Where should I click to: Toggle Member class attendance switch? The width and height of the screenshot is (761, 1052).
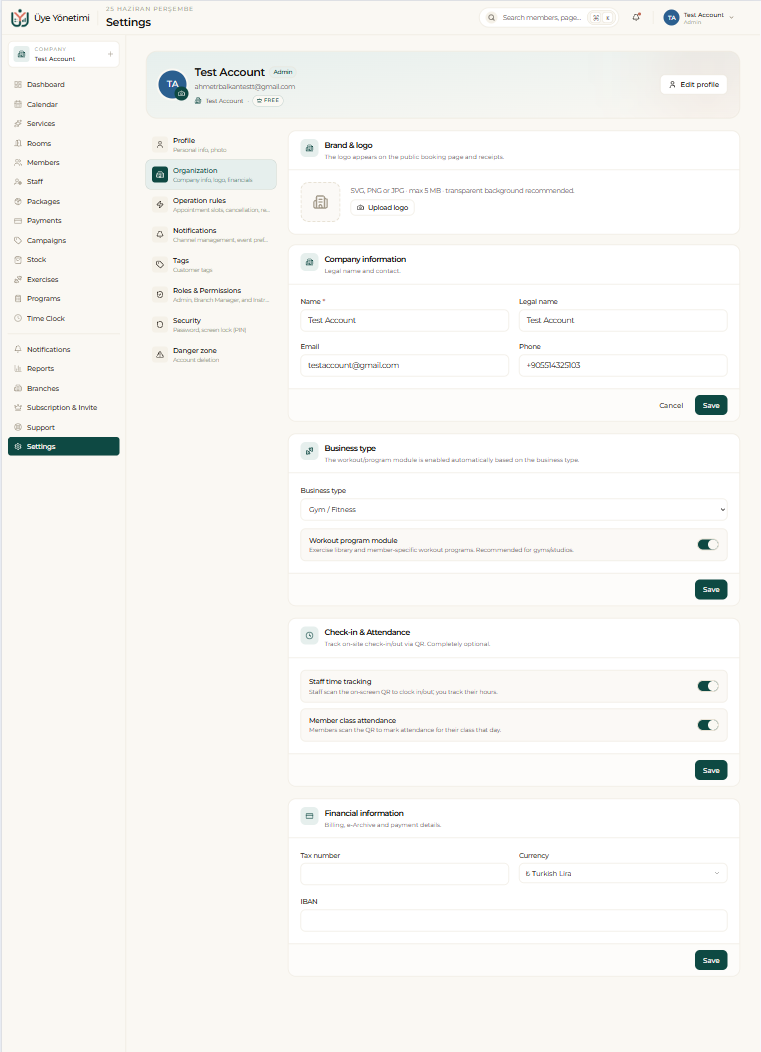click(x=708, y=725)
